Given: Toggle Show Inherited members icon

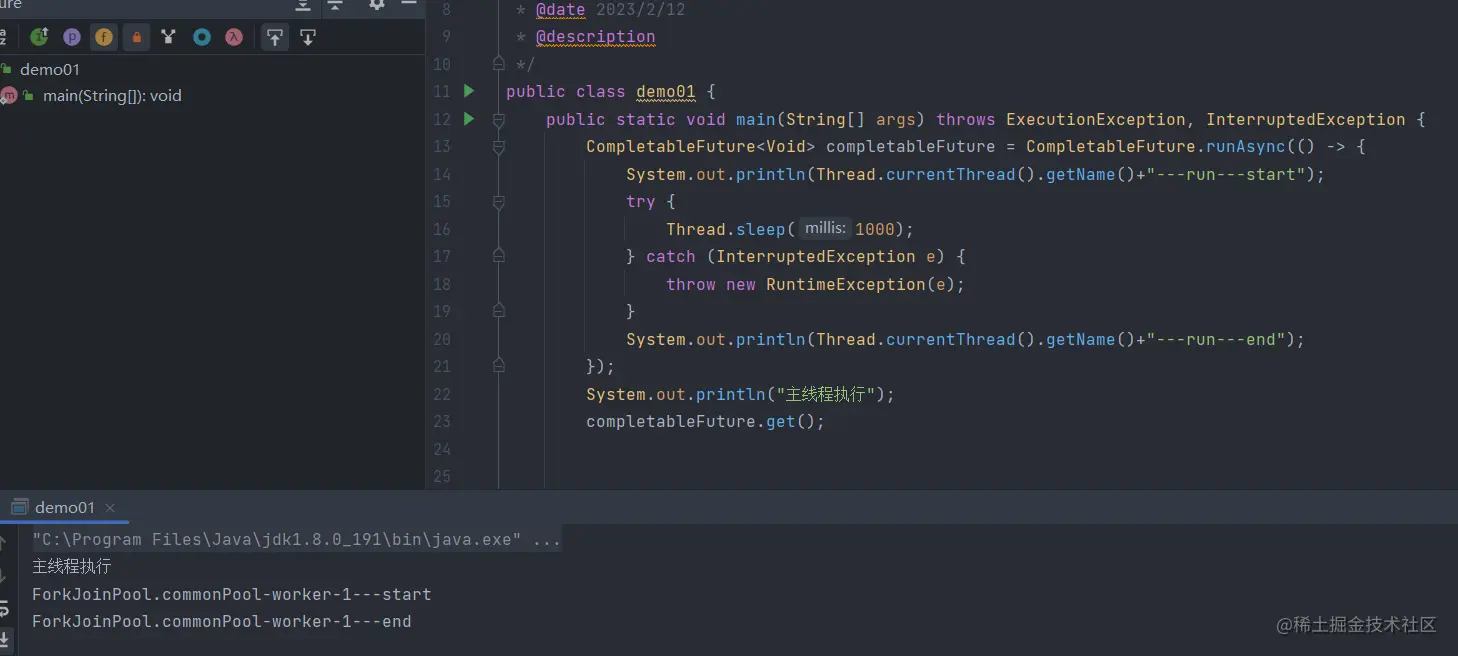Looking at the screenshot, I should (39, 37).
